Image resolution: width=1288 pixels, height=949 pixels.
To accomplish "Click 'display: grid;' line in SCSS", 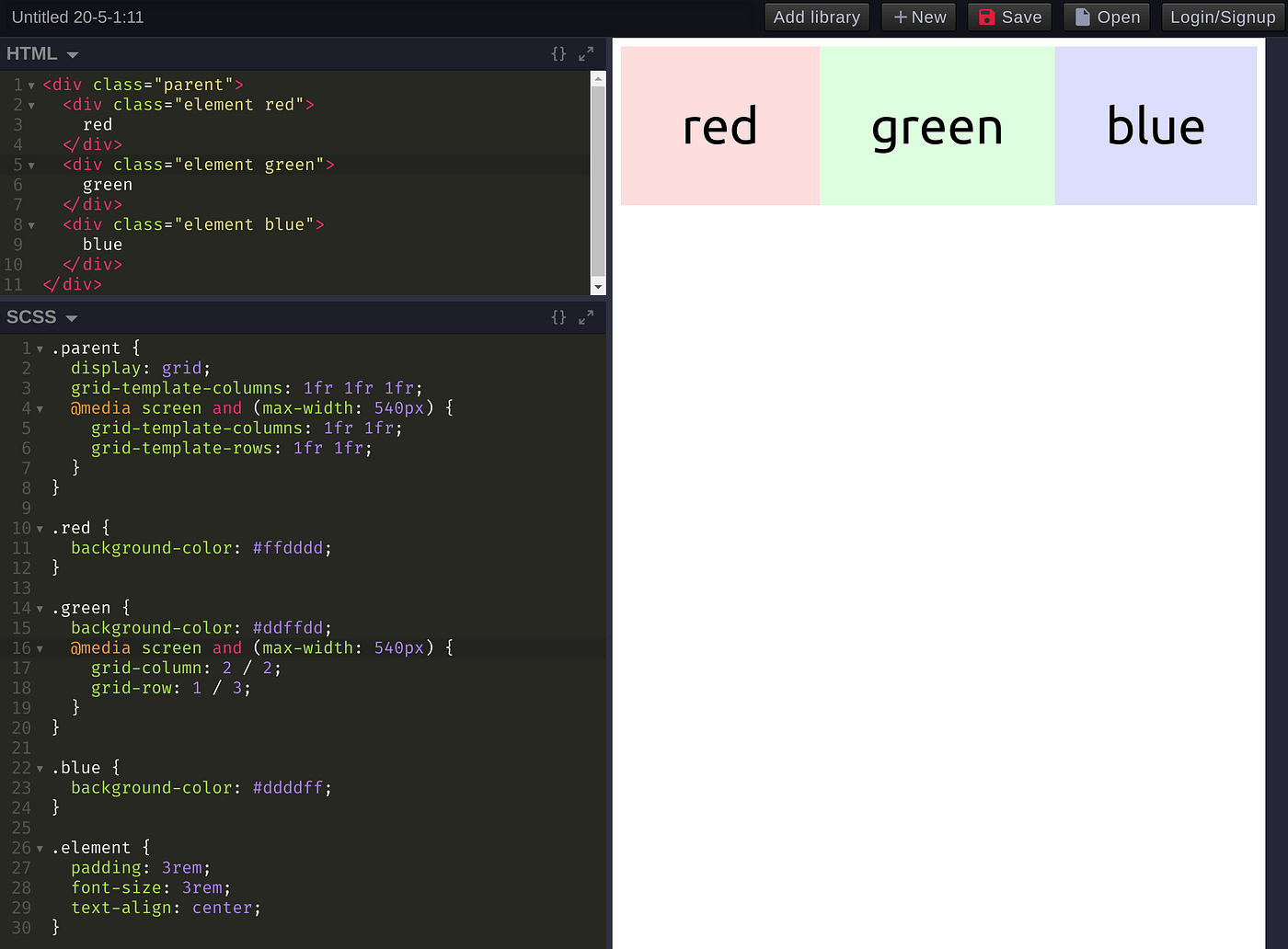I will tap(141, 369).
